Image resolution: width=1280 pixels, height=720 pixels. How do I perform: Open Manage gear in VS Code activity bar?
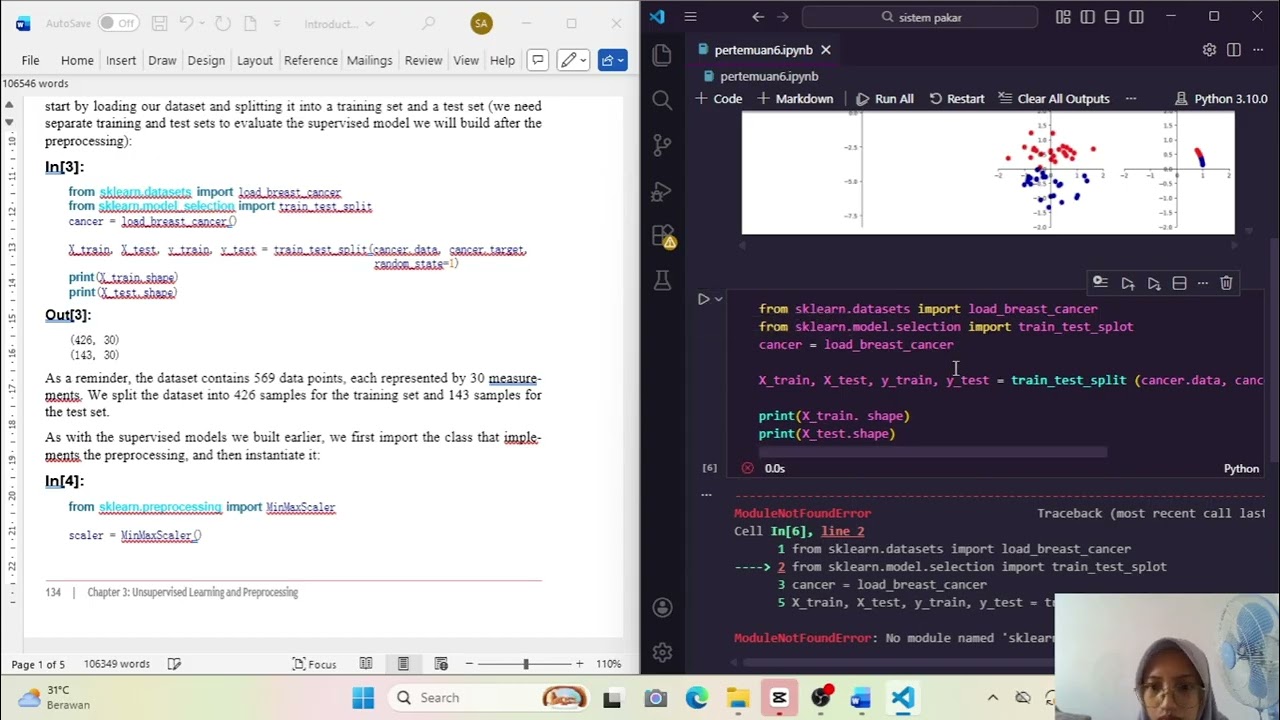pos(662,653)
